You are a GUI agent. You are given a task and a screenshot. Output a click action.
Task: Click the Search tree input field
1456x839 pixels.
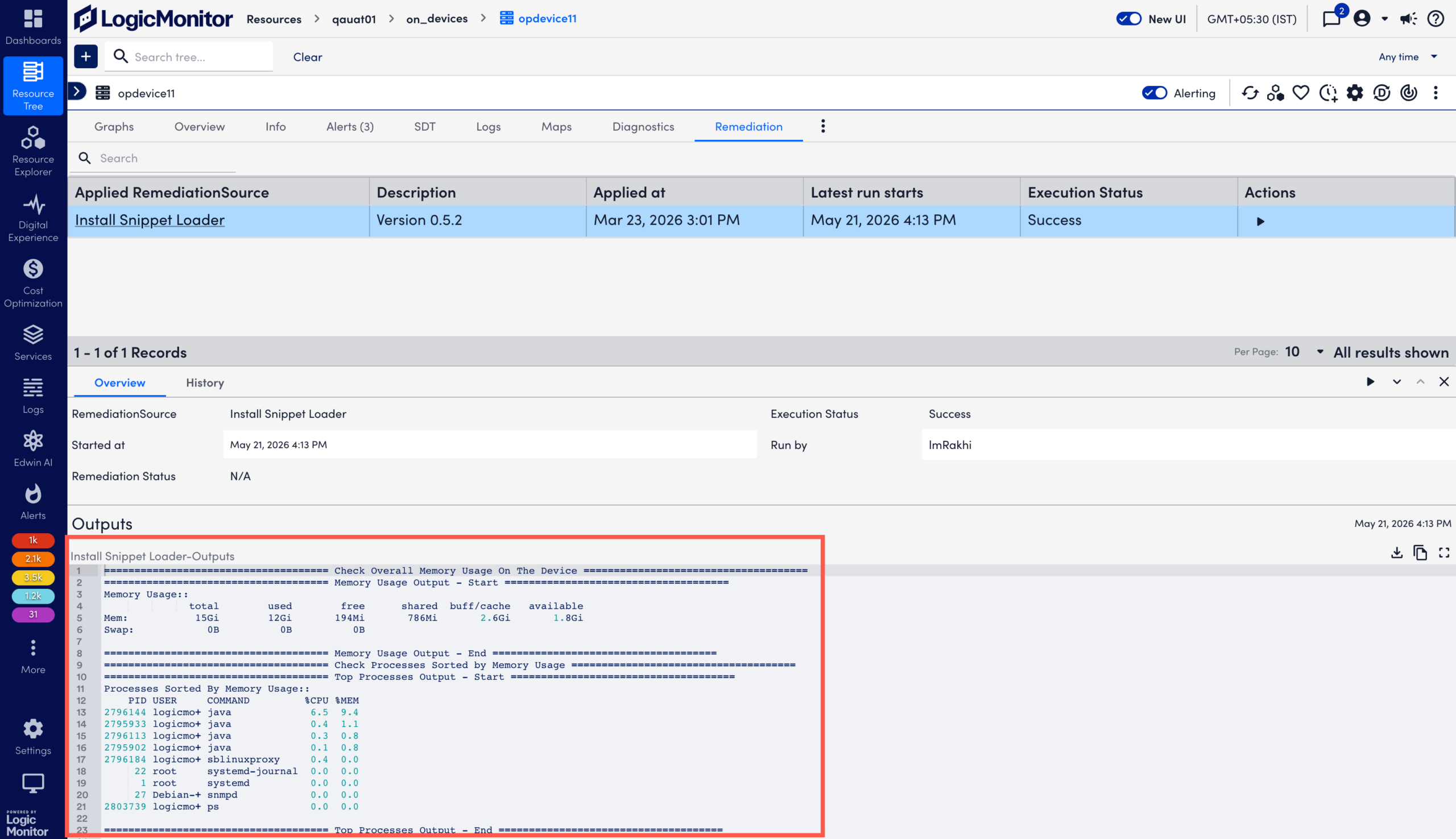[188, 56]
